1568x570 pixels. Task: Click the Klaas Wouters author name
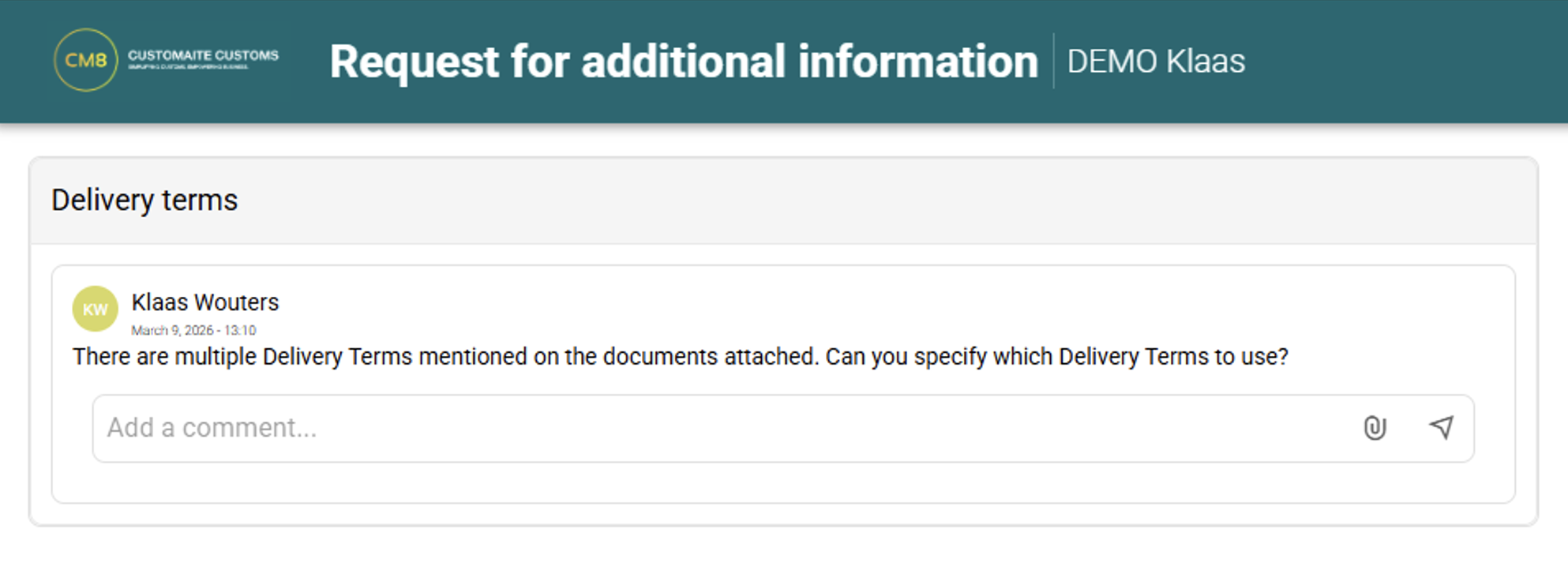pyautogui.click(x=205, y=302)
